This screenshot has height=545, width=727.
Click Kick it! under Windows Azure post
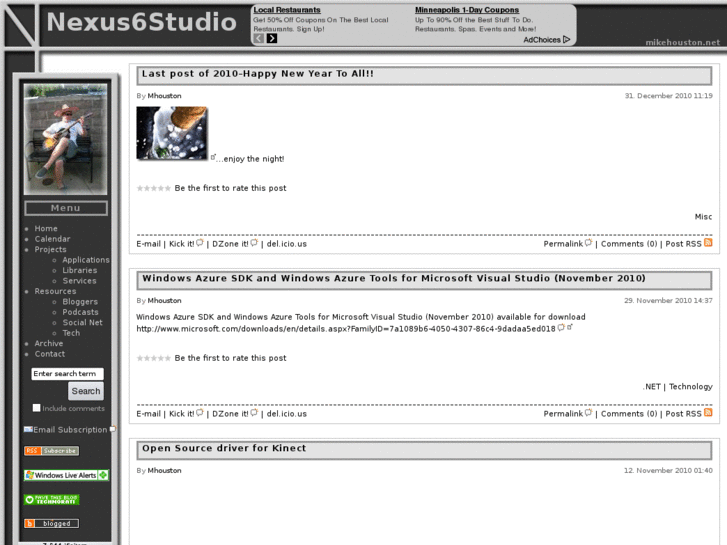(182, 414)
